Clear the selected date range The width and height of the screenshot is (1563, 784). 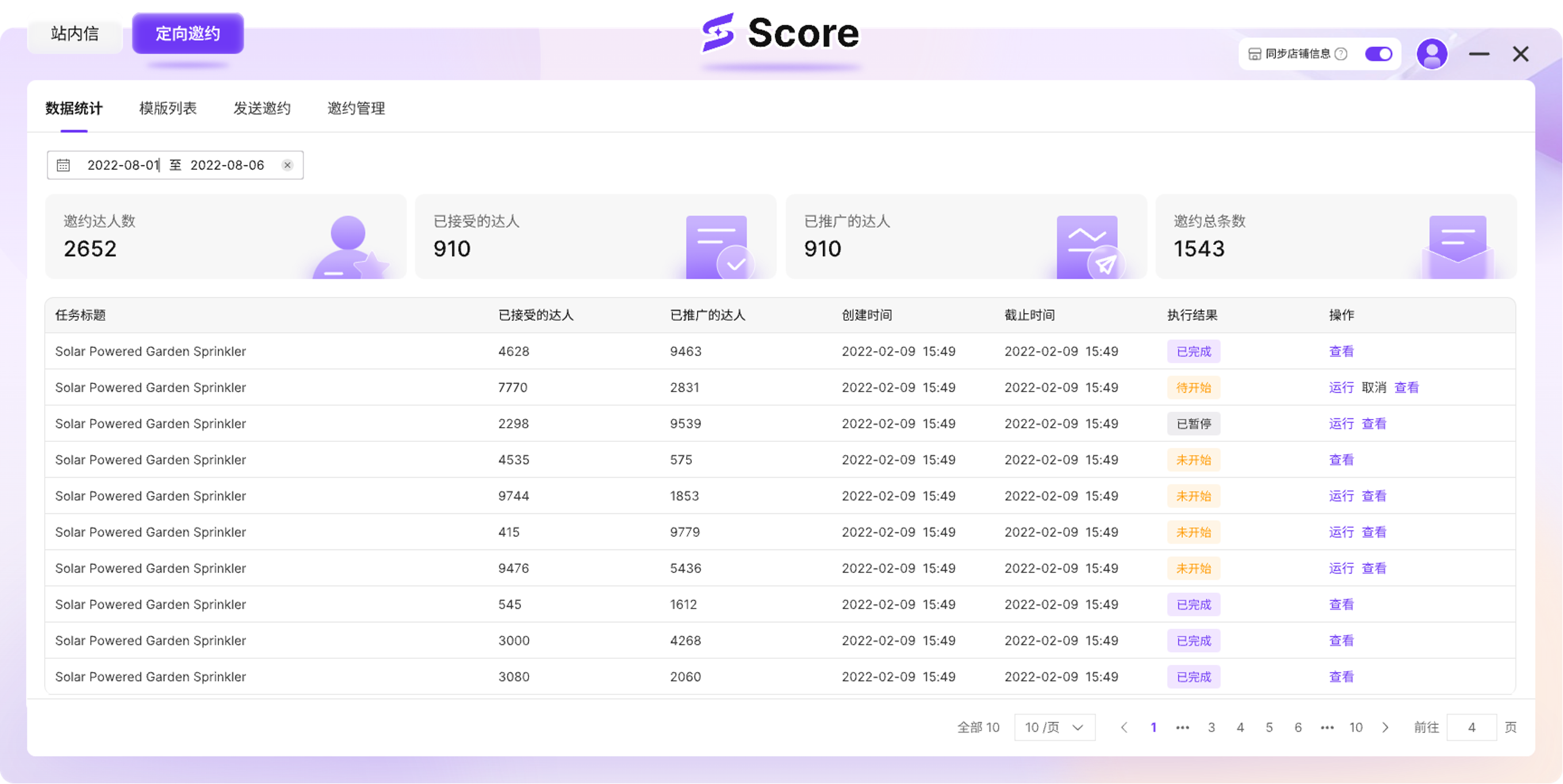click(287, 164)
